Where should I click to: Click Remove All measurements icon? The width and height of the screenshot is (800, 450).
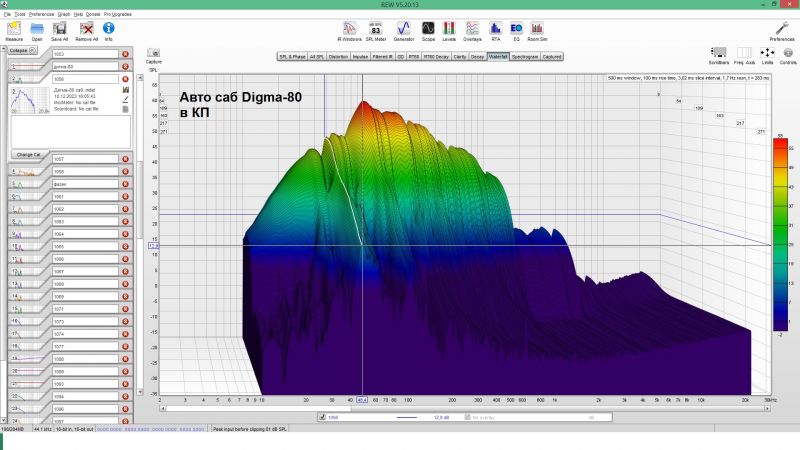86,31
